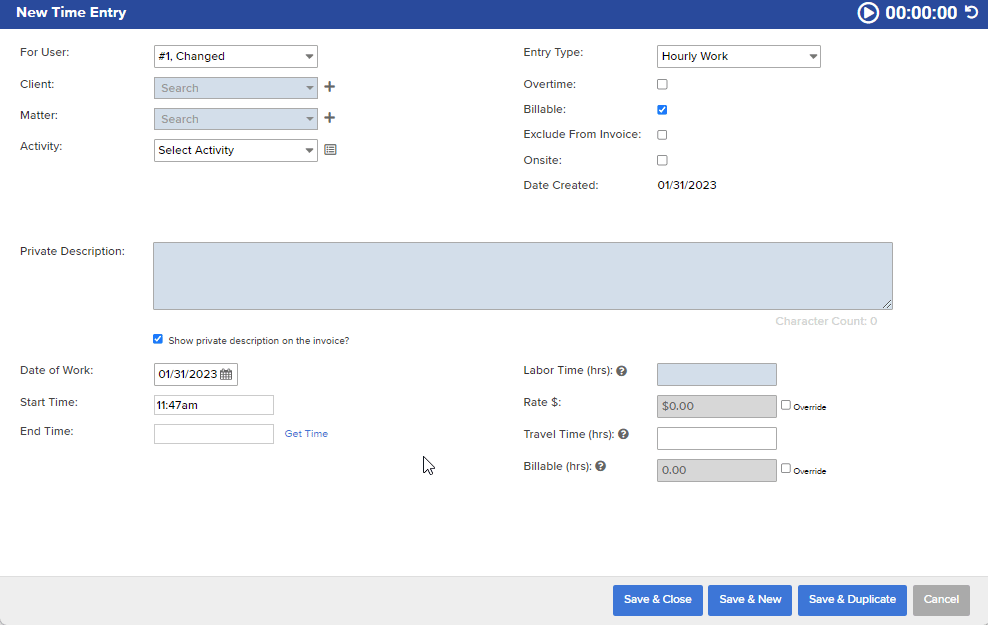This screenshot has width=988, height=625.
Task: Click the 00:00:00 timer display
Action: click(921, 13)
